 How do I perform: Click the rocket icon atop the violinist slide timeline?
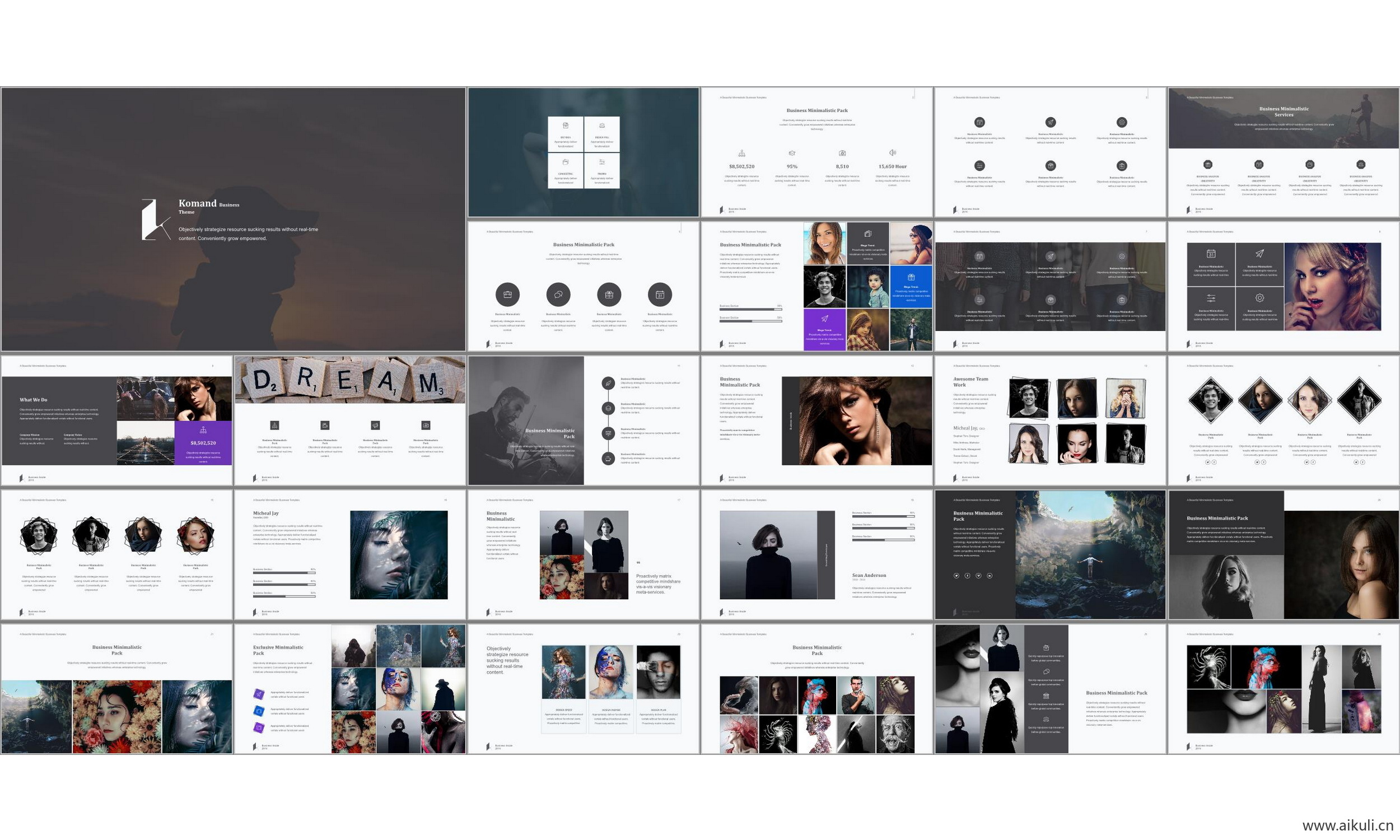pos(608,383)
